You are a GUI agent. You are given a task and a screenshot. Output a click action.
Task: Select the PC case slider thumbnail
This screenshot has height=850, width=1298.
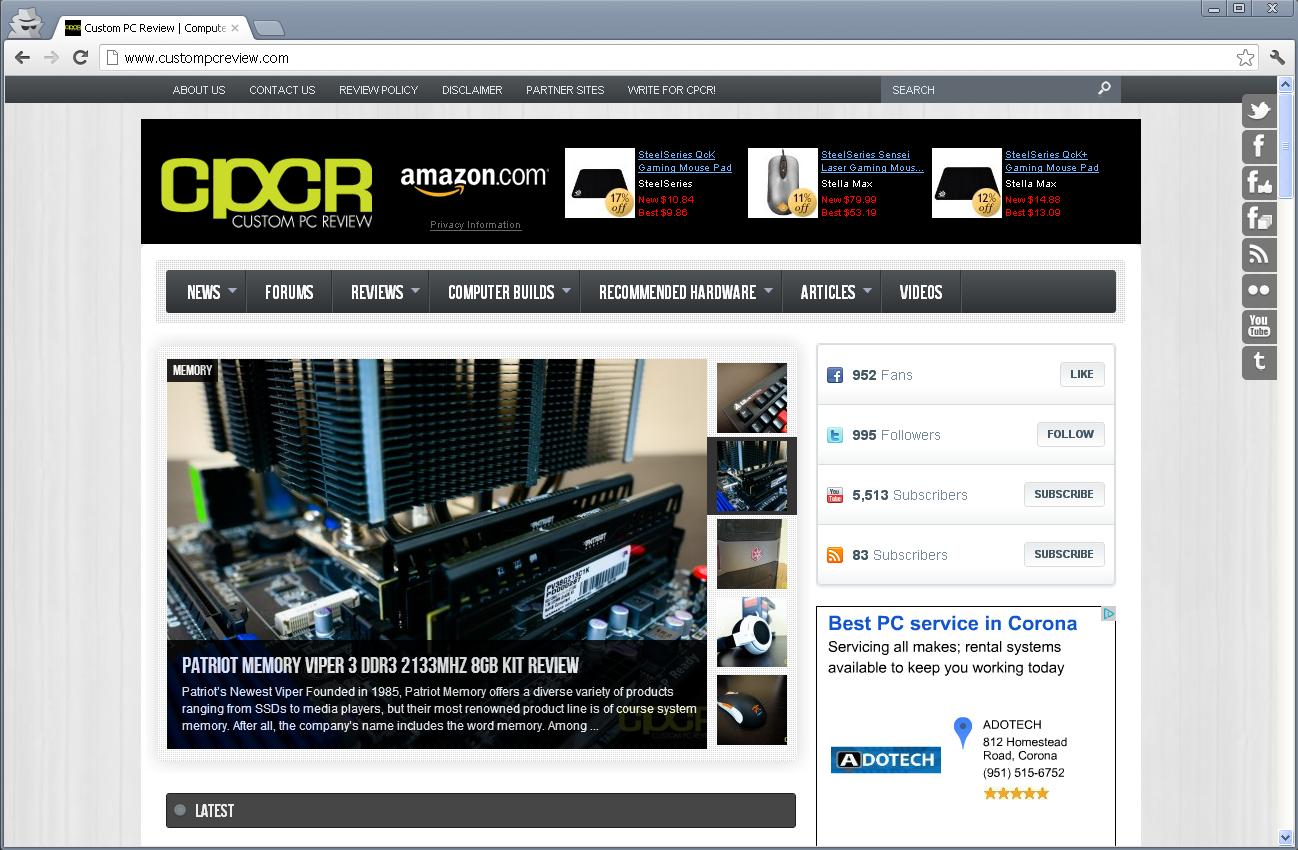(x=752, y=554)
